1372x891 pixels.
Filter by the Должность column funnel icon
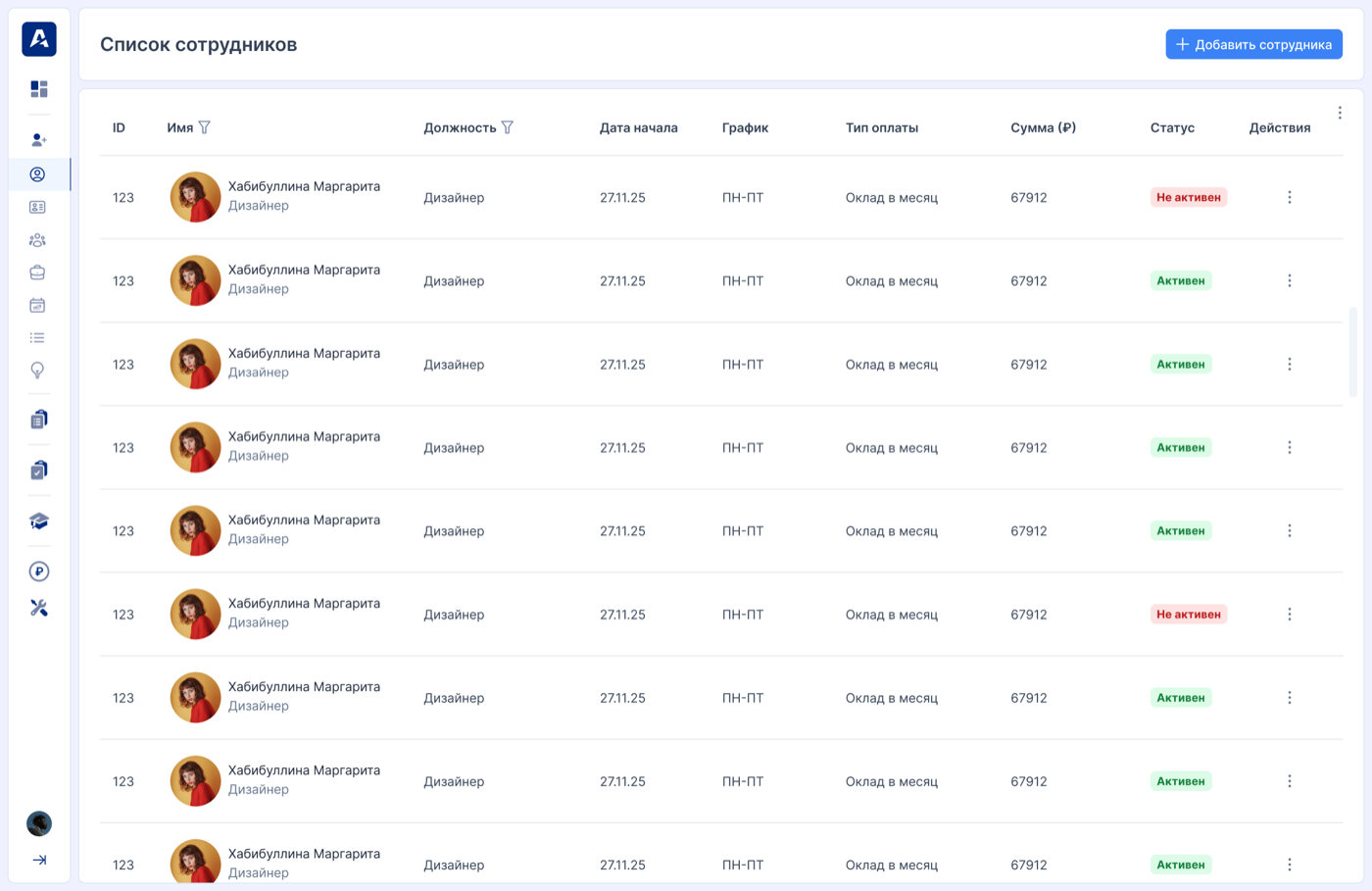pyautogui.click(x=507, y=127)
